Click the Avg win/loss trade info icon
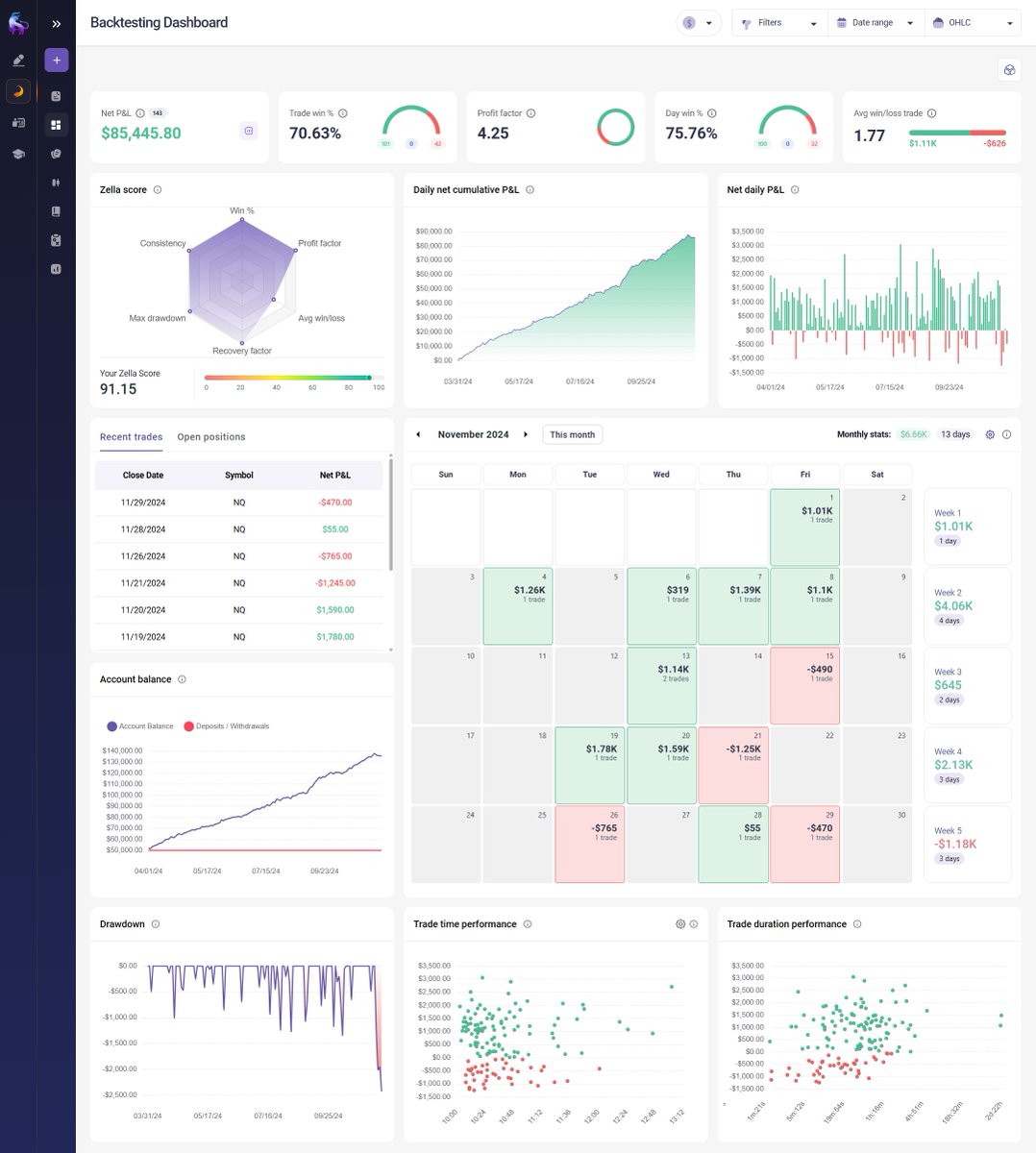Screen dimensions: 1036x1153 (932, 113)
